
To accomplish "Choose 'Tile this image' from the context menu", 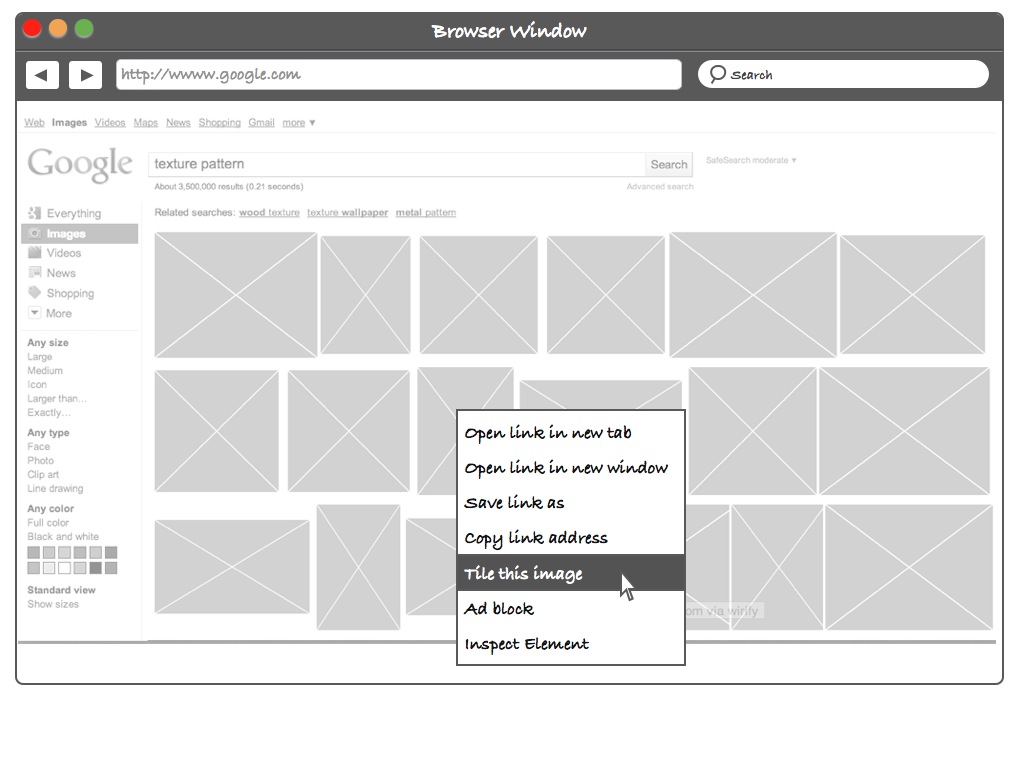I will (x=523, y=574).
